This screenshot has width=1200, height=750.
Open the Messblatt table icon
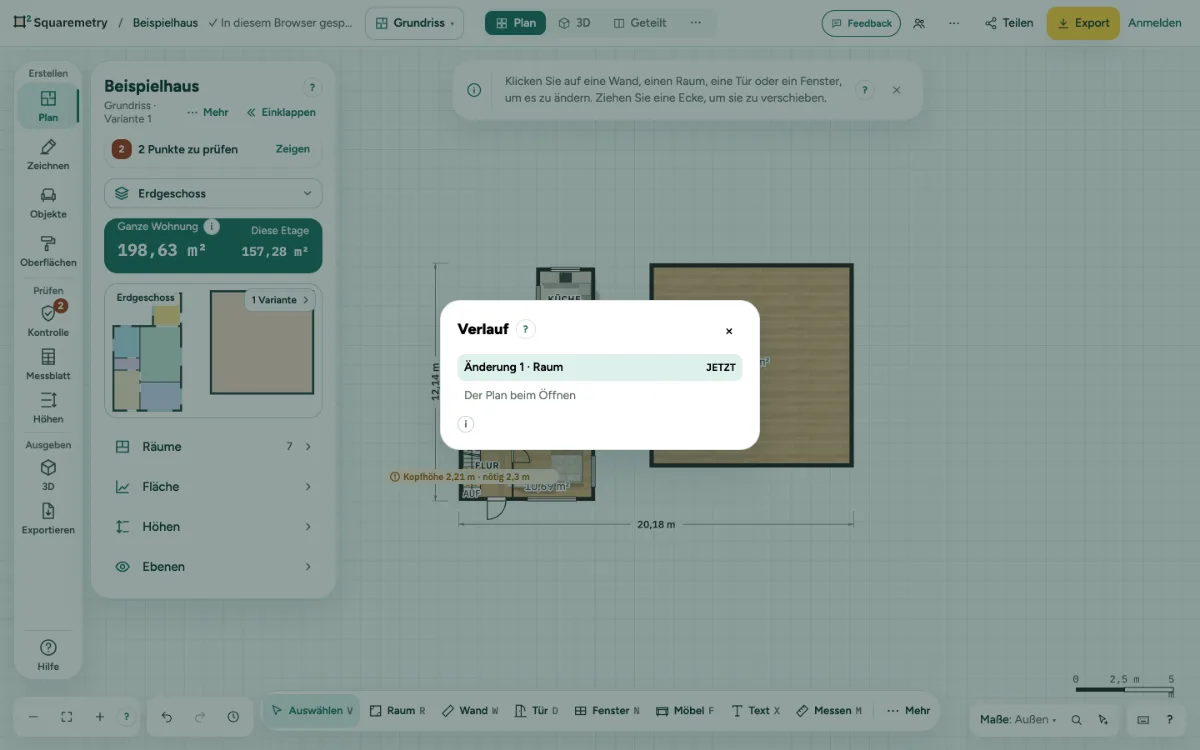click(48, 364)
